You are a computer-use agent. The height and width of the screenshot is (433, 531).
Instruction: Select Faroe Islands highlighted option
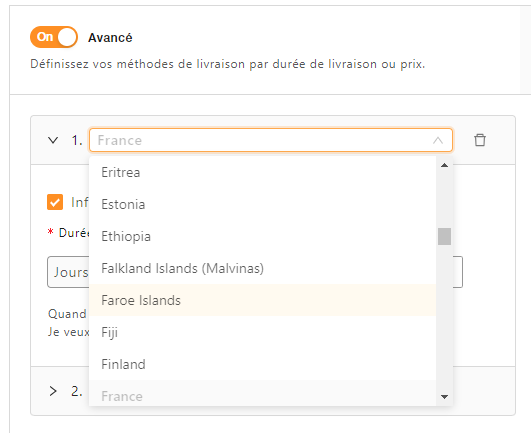(262, 300)
